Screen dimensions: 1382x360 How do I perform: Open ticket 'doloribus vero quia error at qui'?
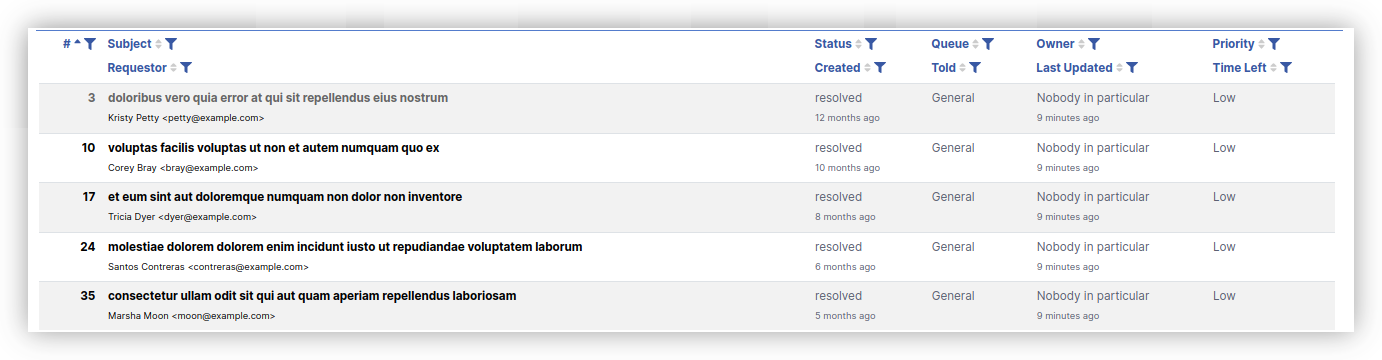(278, 98)
